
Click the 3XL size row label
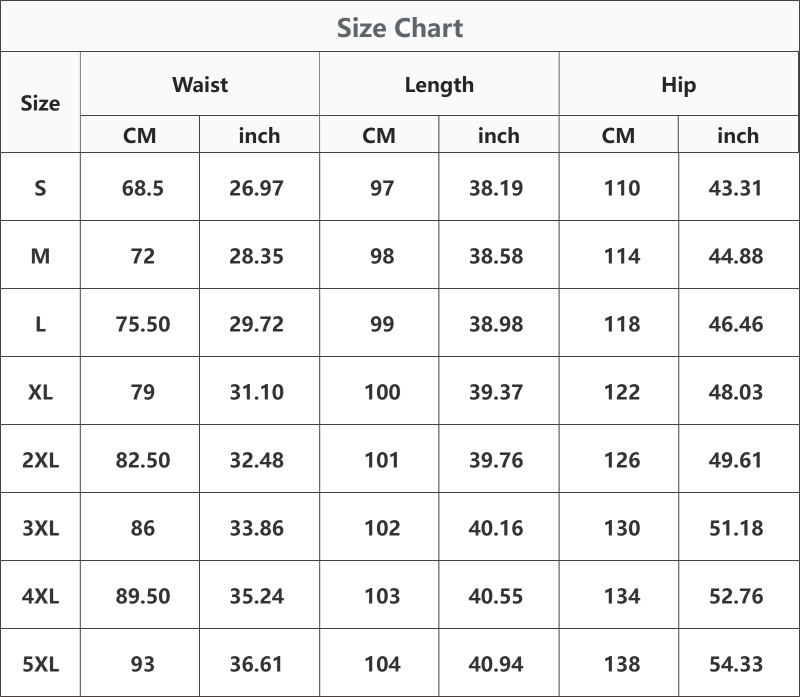(40, 528)
